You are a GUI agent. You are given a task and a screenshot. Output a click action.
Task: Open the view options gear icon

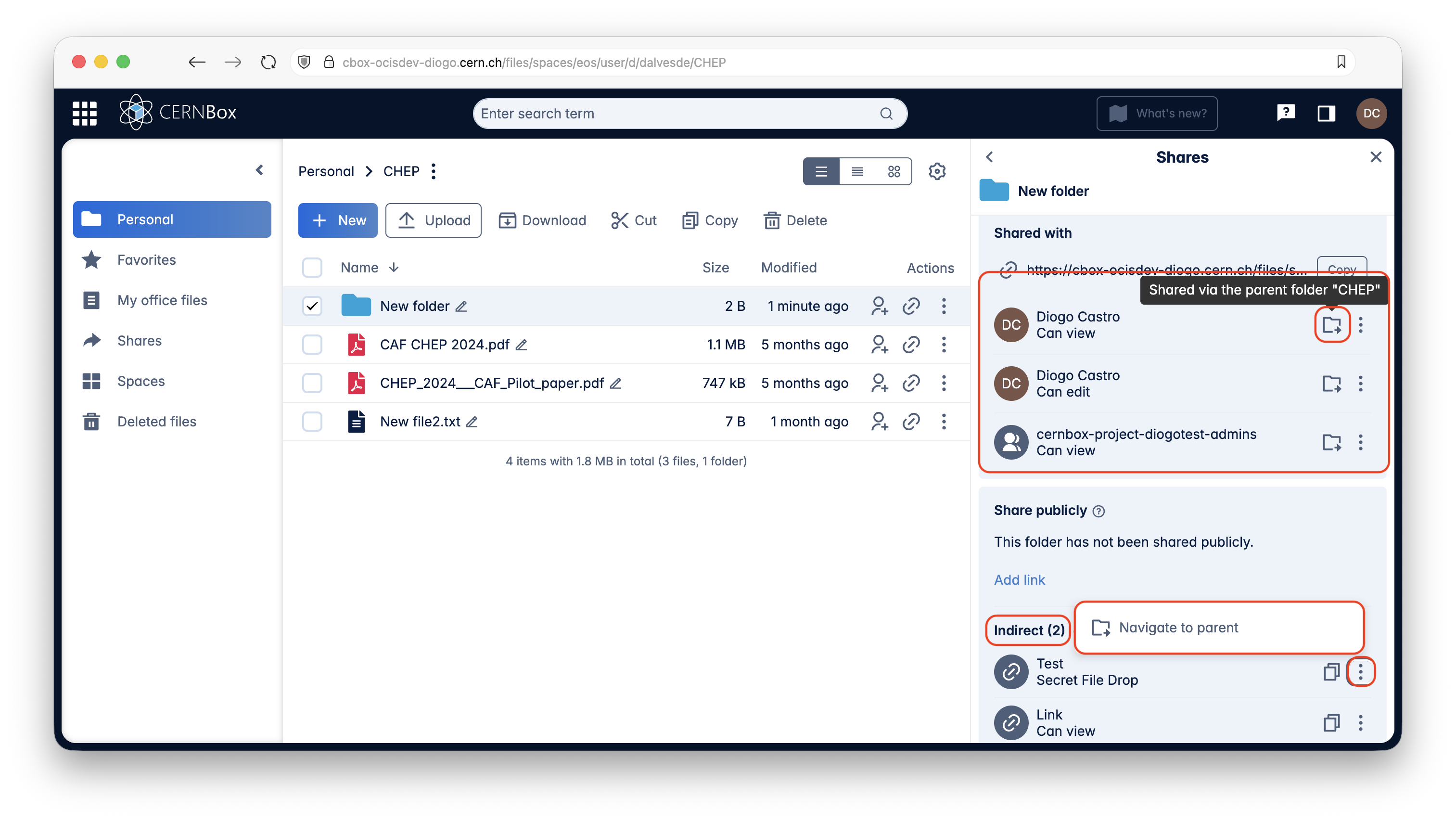[x=937, y=171]
